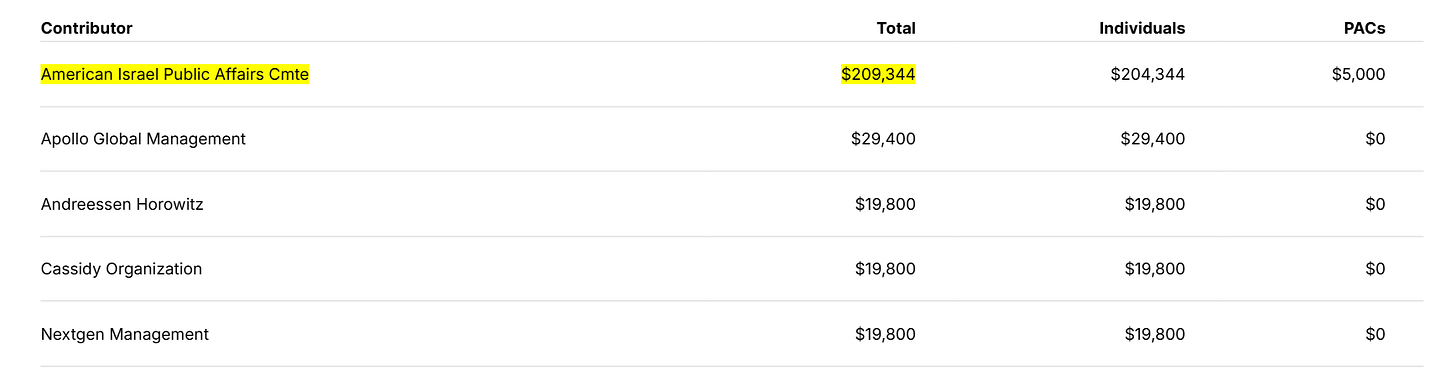Viewport: 1456px width, 376px height.
Task: Click the $5,000 PACs amount
Action: point(1359,74)
